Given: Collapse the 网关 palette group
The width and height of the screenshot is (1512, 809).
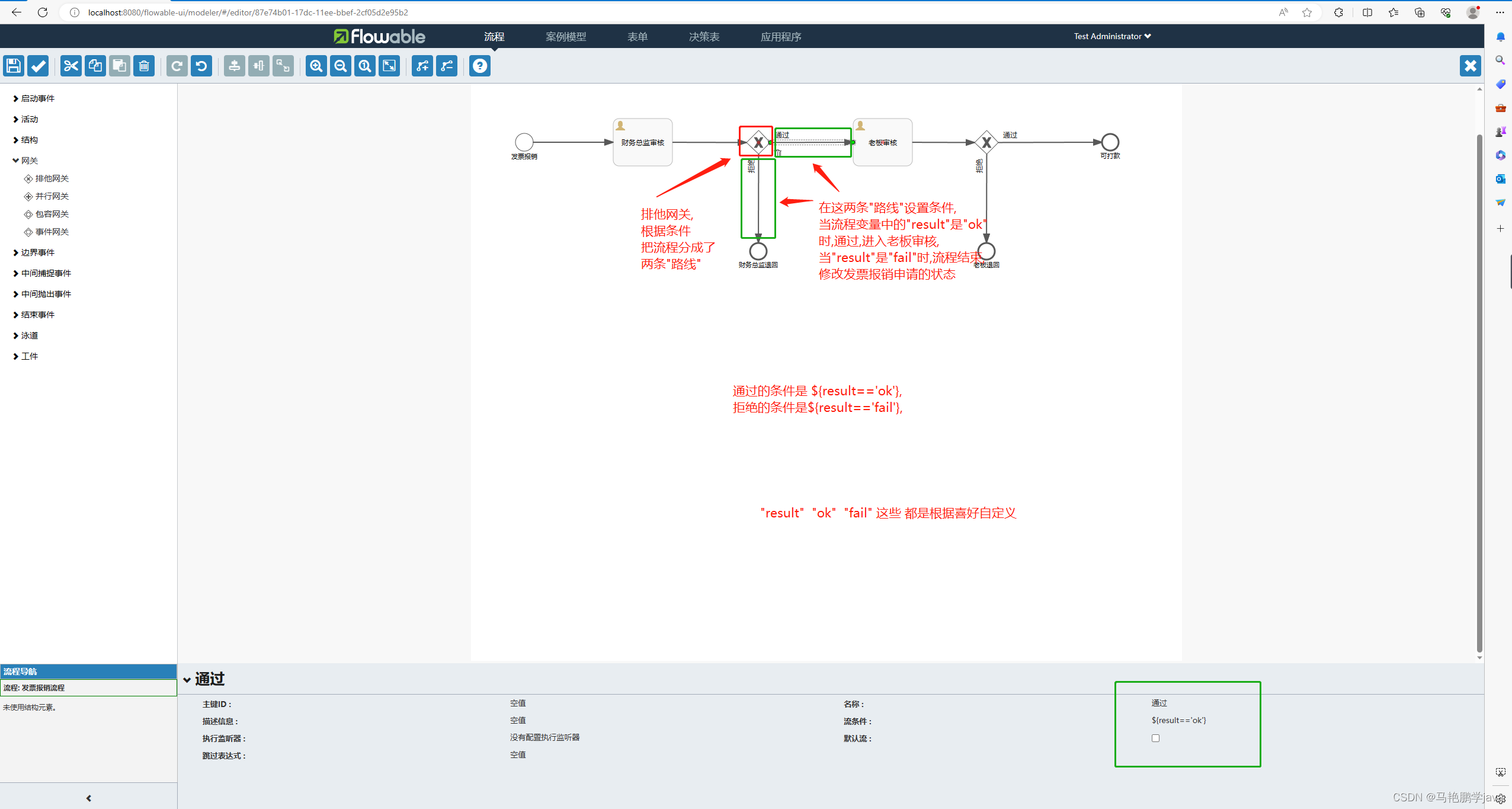Looking at the screenshot, I should pos(29,161).
